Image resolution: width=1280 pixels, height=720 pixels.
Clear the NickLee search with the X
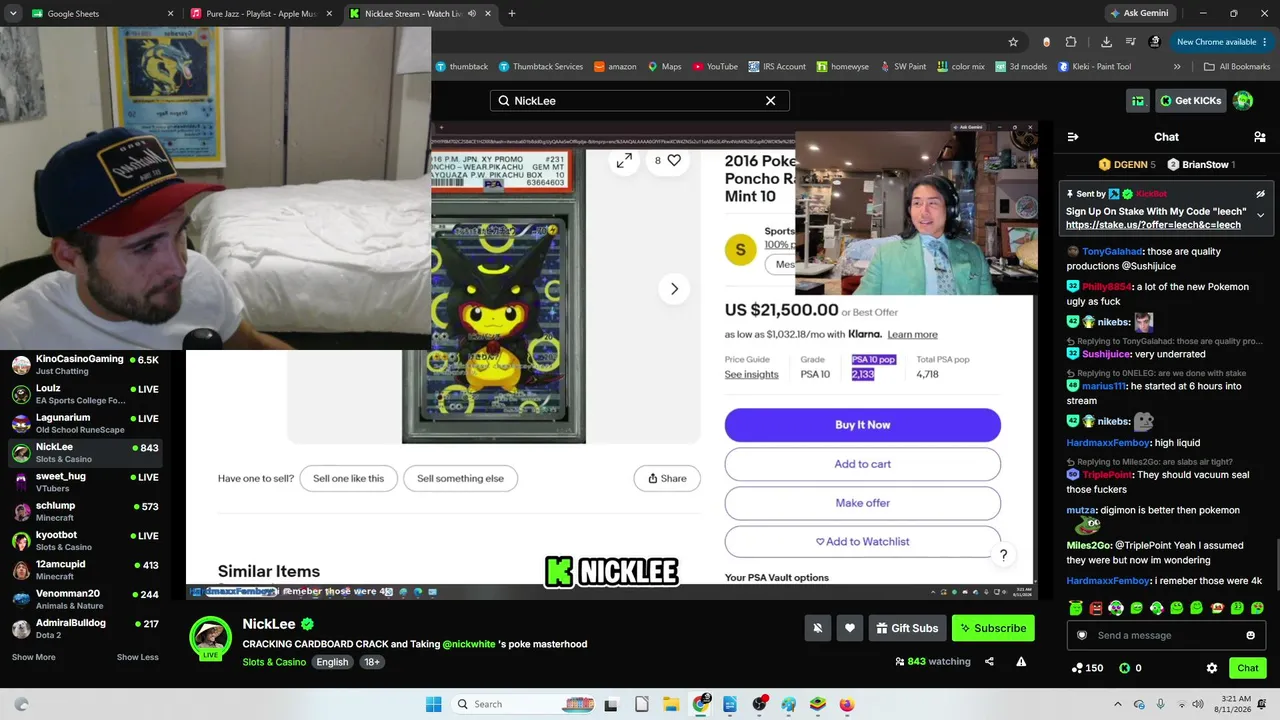click(770, 101)
